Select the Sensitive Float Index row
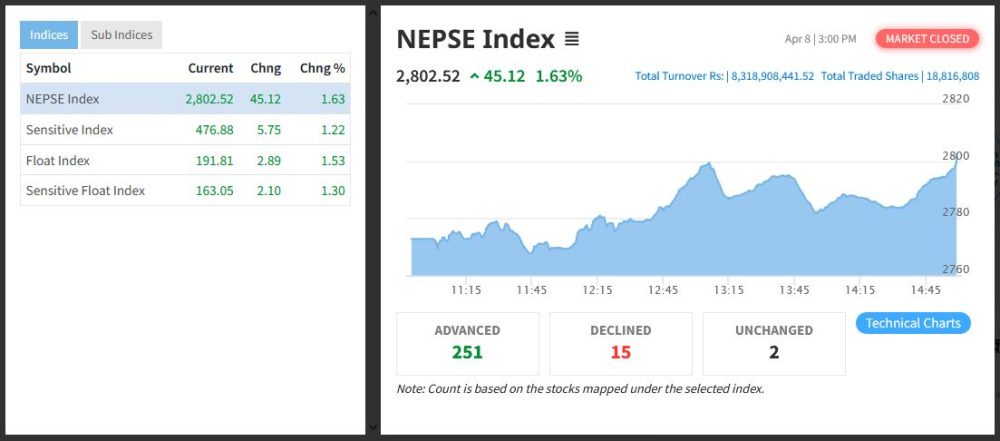Viewport: 1000px width, 441px height. [185, 191]
